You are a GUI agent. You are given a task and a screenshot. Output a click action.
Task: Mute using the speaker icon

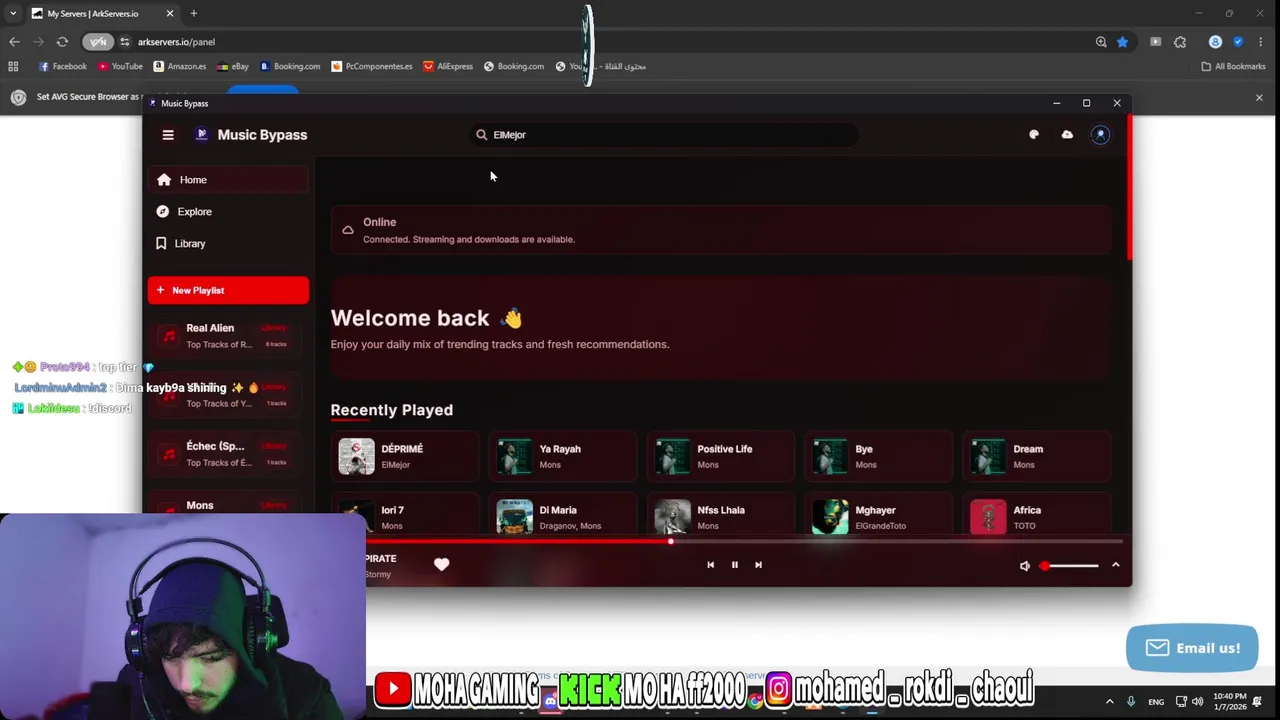[1024, 566]
